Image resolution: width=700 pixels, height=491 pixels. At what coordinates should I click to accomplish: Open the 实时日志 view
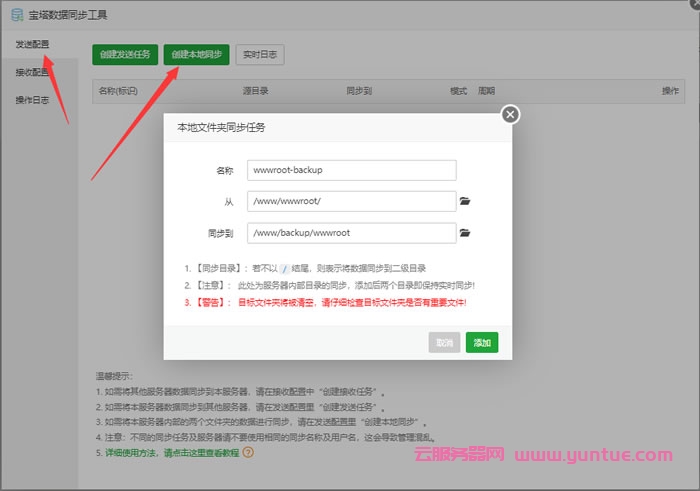click(259, 54)
